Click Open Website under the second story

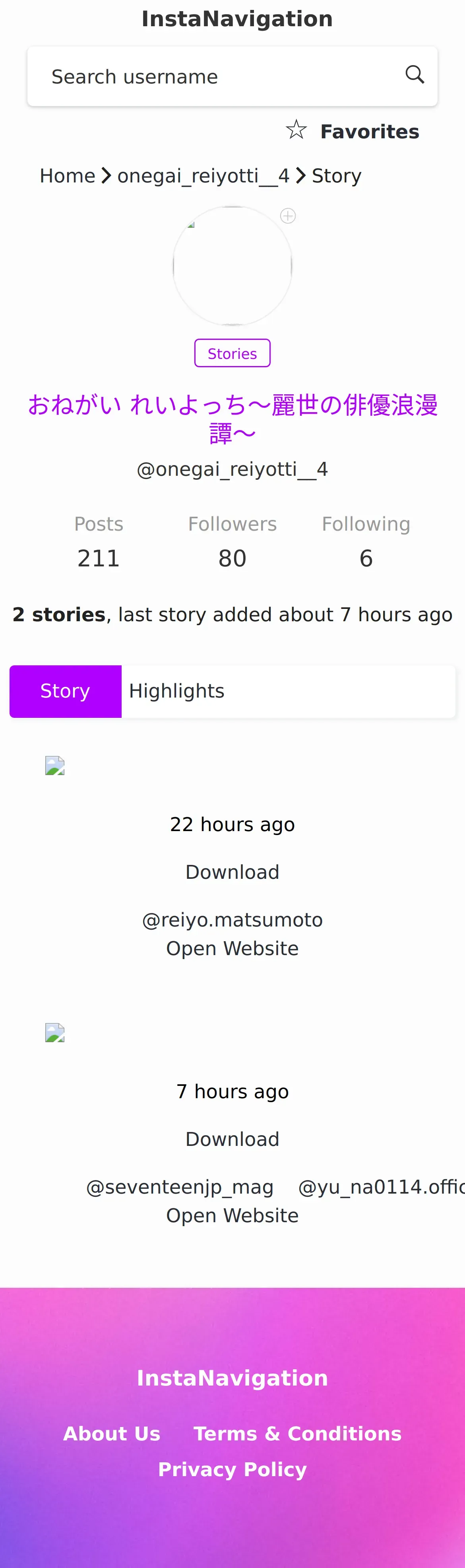232,1215
